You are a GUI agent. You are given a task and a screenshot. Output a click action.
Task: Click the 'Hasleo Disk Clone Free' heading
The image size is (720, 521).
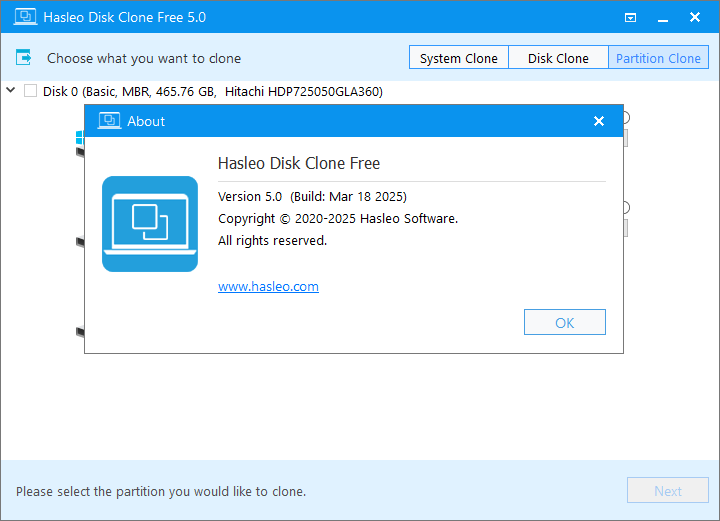pyautogui.click(x=299, y=163)
